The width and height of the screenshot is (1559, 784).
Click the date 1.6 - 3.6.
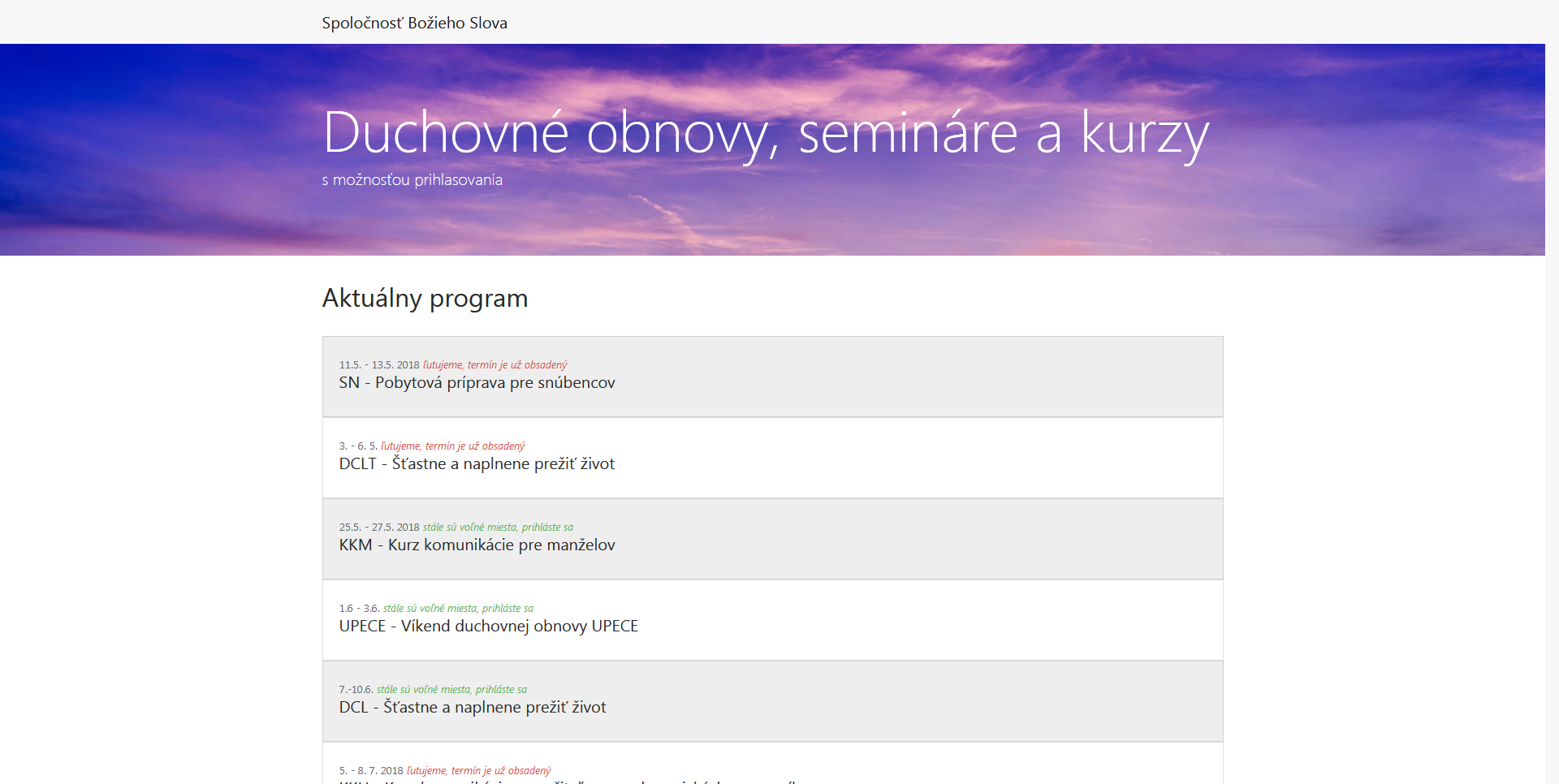pos(359,609)
